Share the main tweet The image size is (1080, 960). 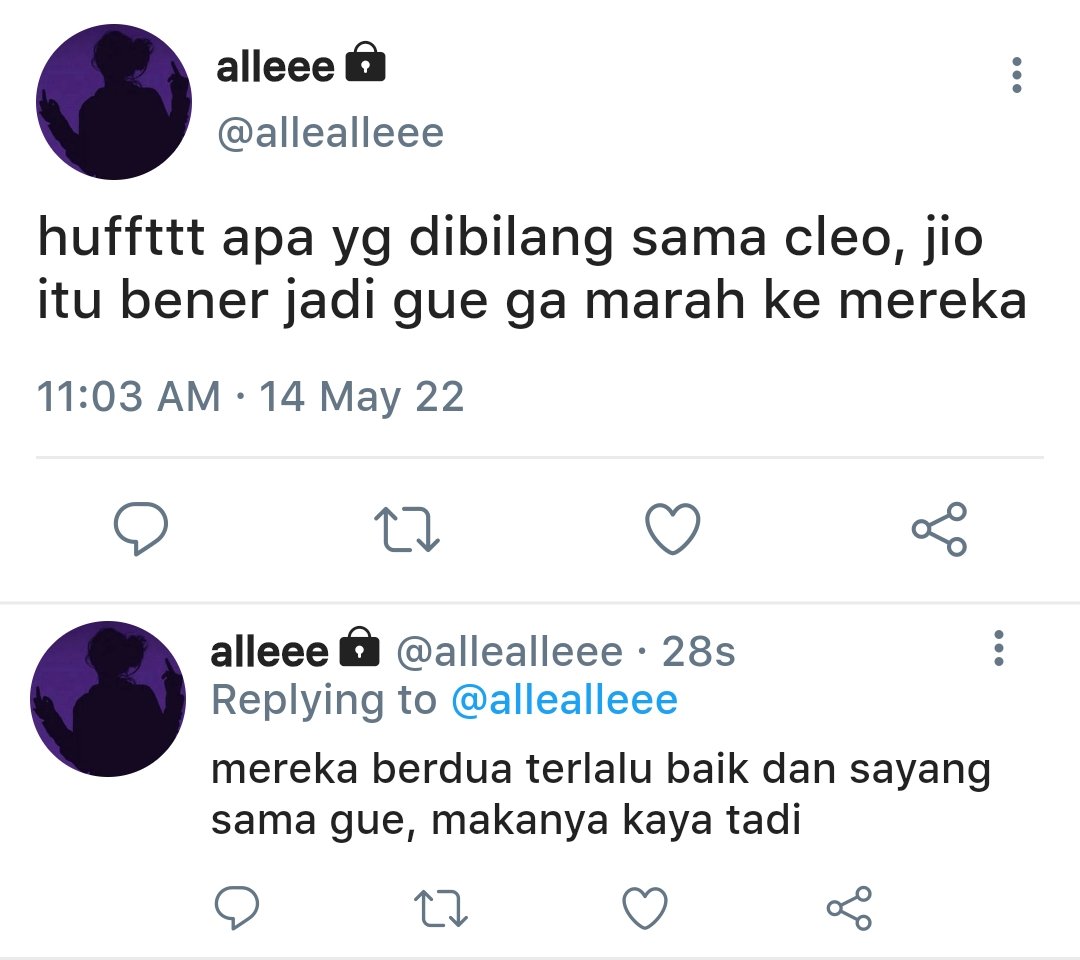click(x=939, y=529)
